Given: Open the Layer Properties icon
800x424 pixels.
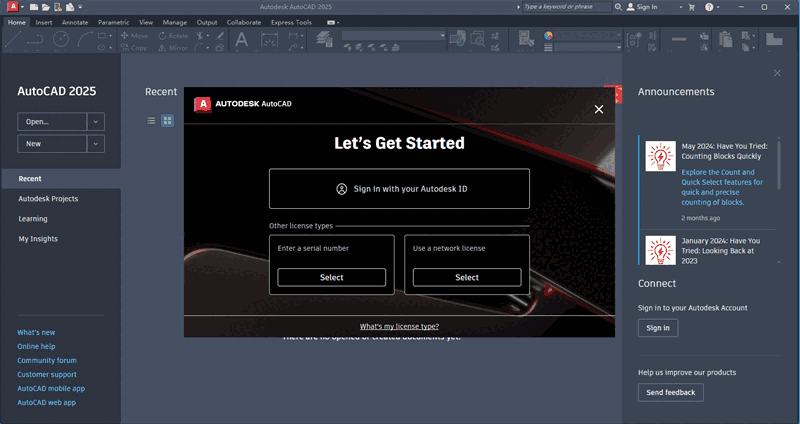Looking at the screenshot, I should (324, 39).
